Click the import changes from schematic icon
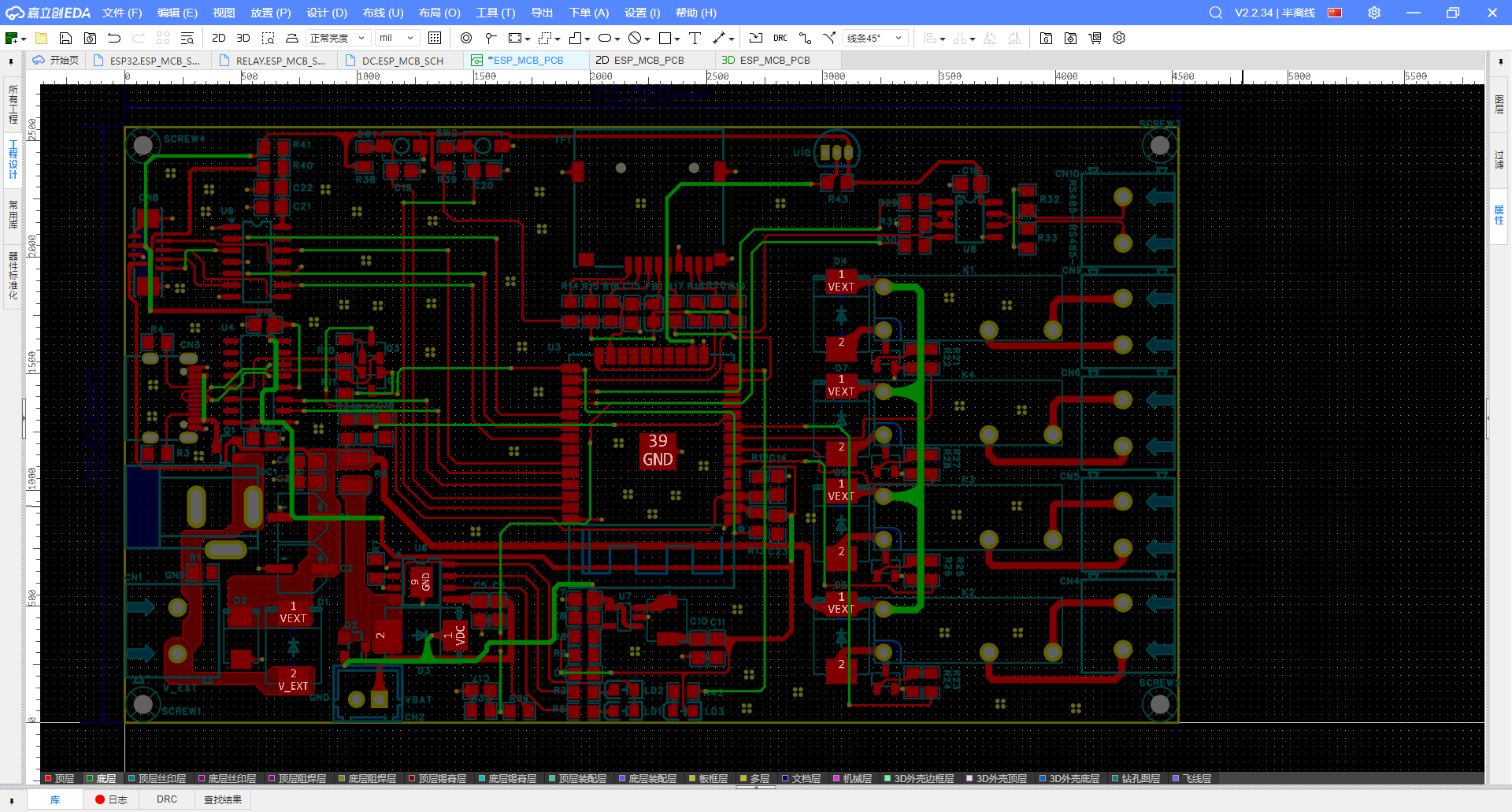 [x=756, y=38]
